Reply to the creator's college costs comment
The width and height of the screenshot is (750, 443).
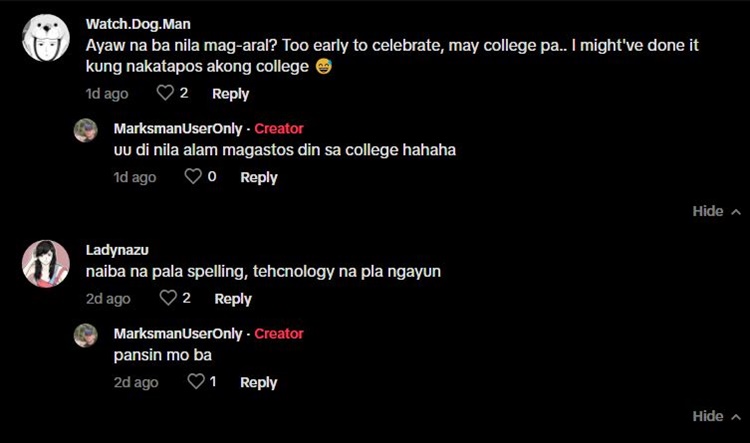pyautogui.click(x=258, y=177)
